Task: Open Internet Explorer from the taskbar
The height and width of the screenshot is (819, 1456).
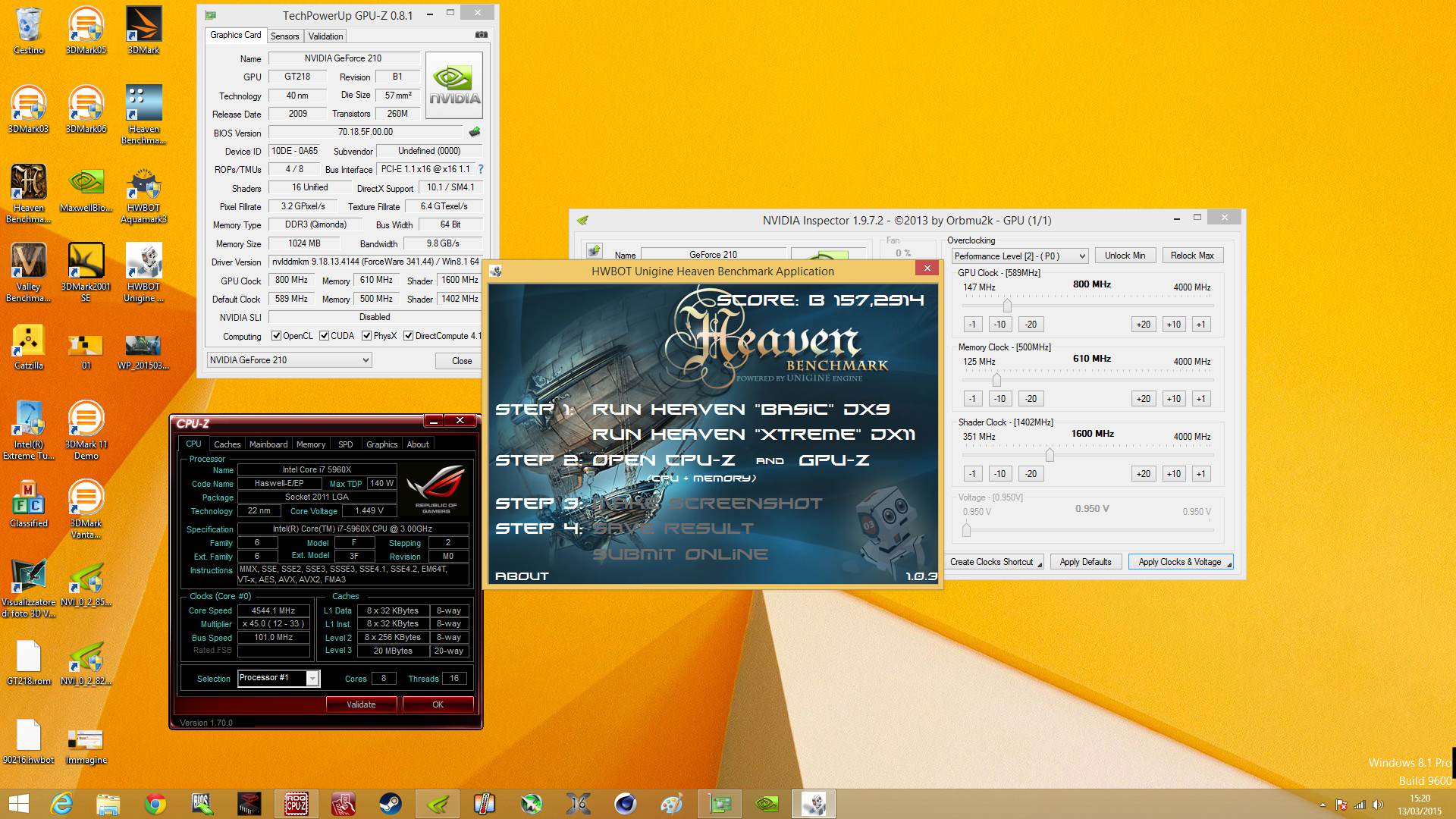Action: coord(61,804)
